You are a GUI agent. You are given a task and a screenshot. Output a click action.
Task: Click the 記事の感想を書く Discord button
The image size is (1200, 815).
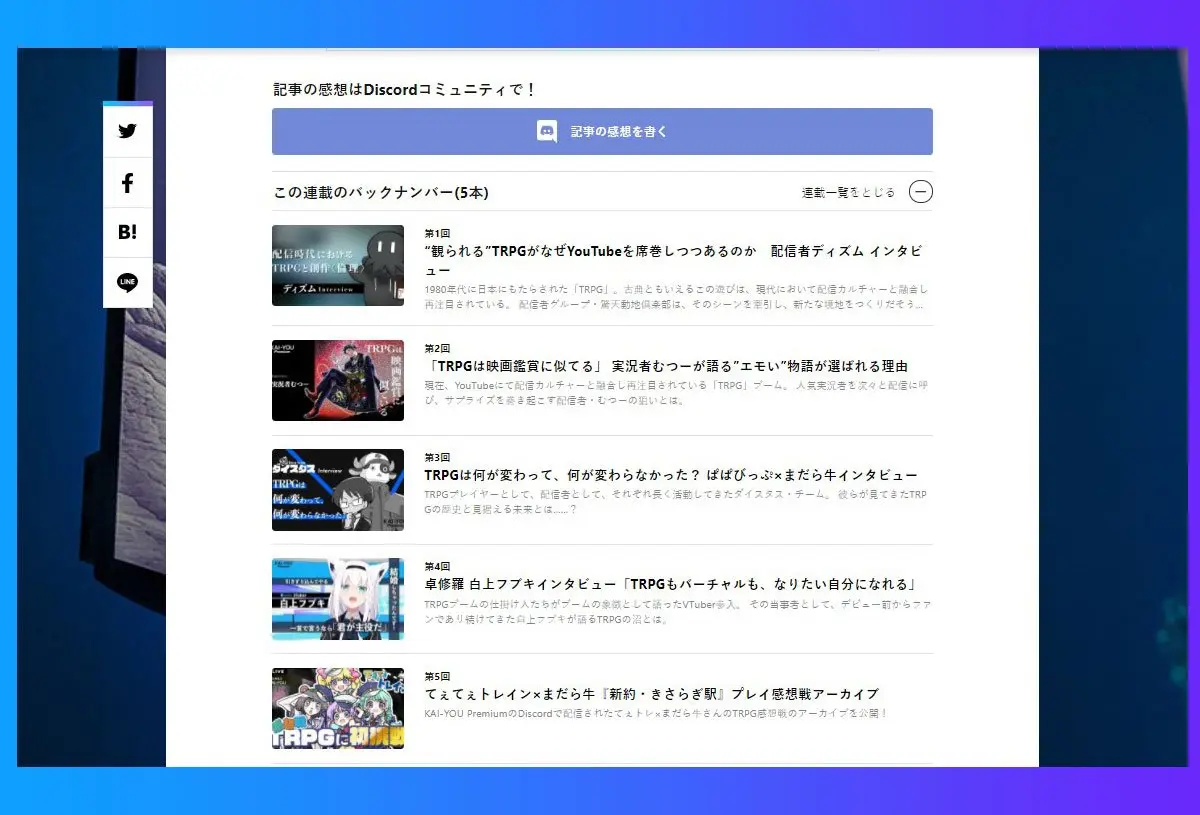602,131
